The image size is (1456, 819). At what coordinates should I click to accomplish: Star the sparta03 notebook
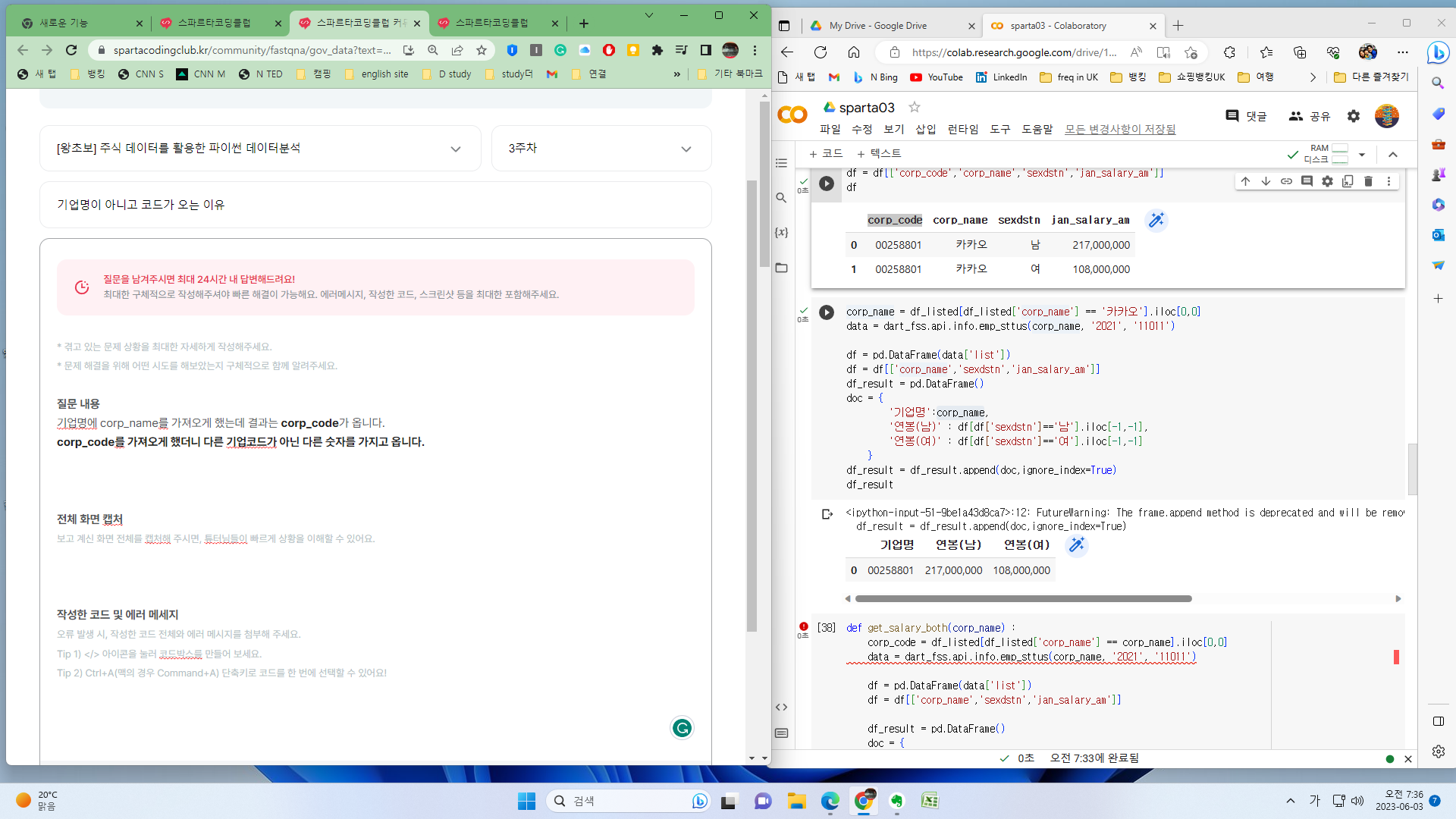coord(915,108)
